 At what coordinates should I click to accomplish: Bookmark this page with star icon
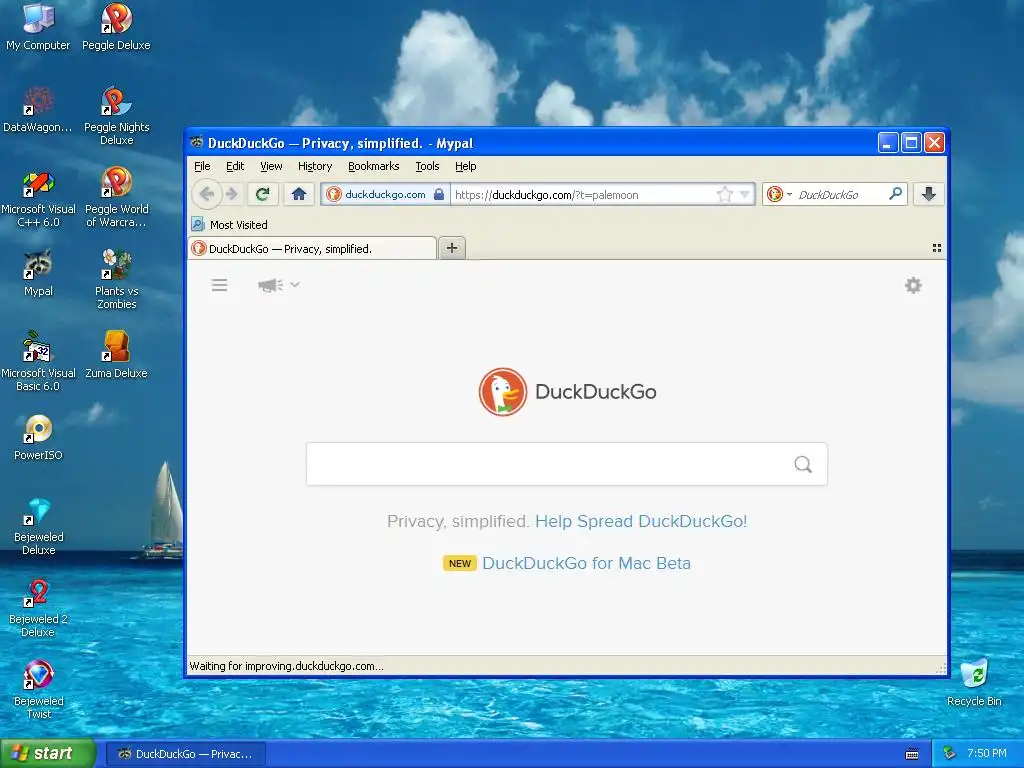coord(724,195)
